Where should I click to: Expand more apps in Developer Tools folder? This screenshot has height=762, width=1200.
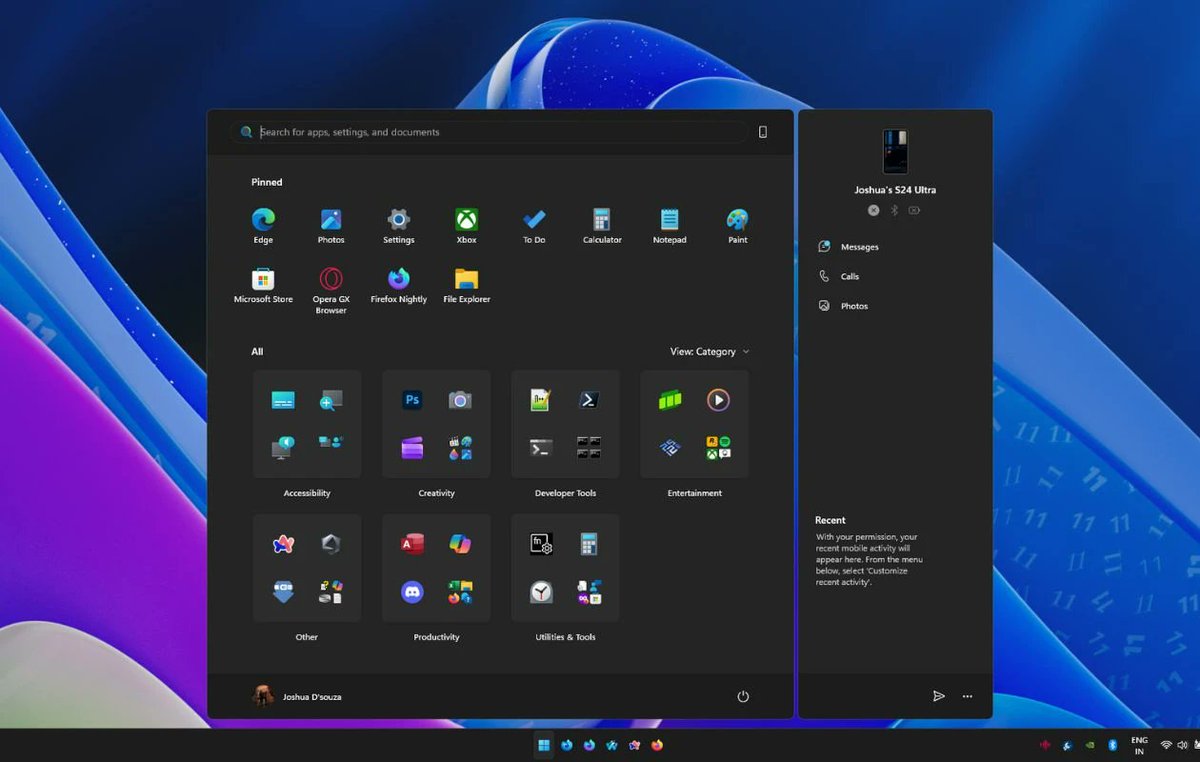click(589, 448)
